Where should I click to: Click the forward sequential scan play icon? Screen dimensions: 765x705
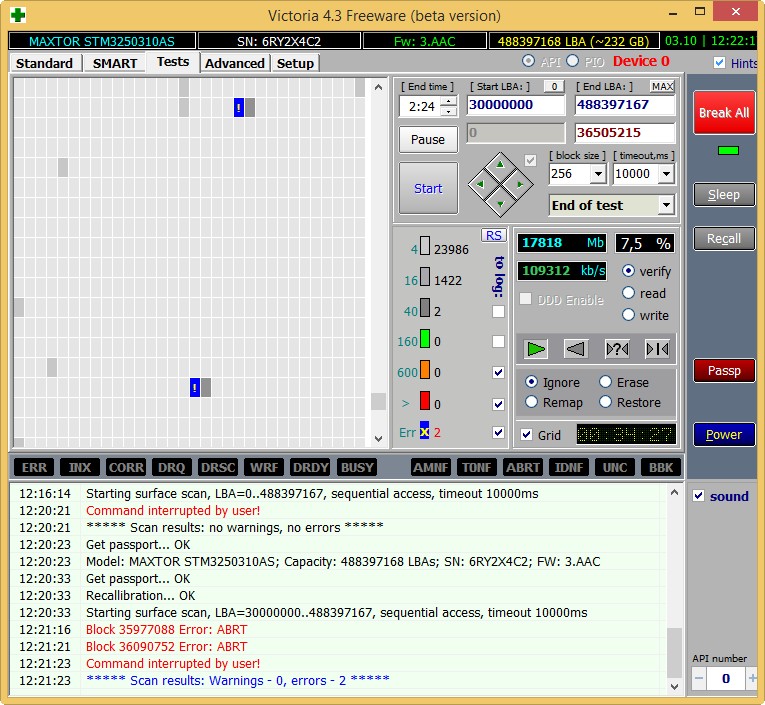pyautogui.click(x=537, y=348)
